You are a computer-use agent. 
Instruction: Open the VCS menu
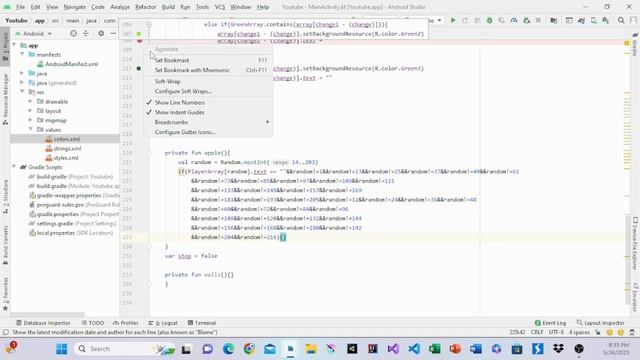tap(220, 7)
